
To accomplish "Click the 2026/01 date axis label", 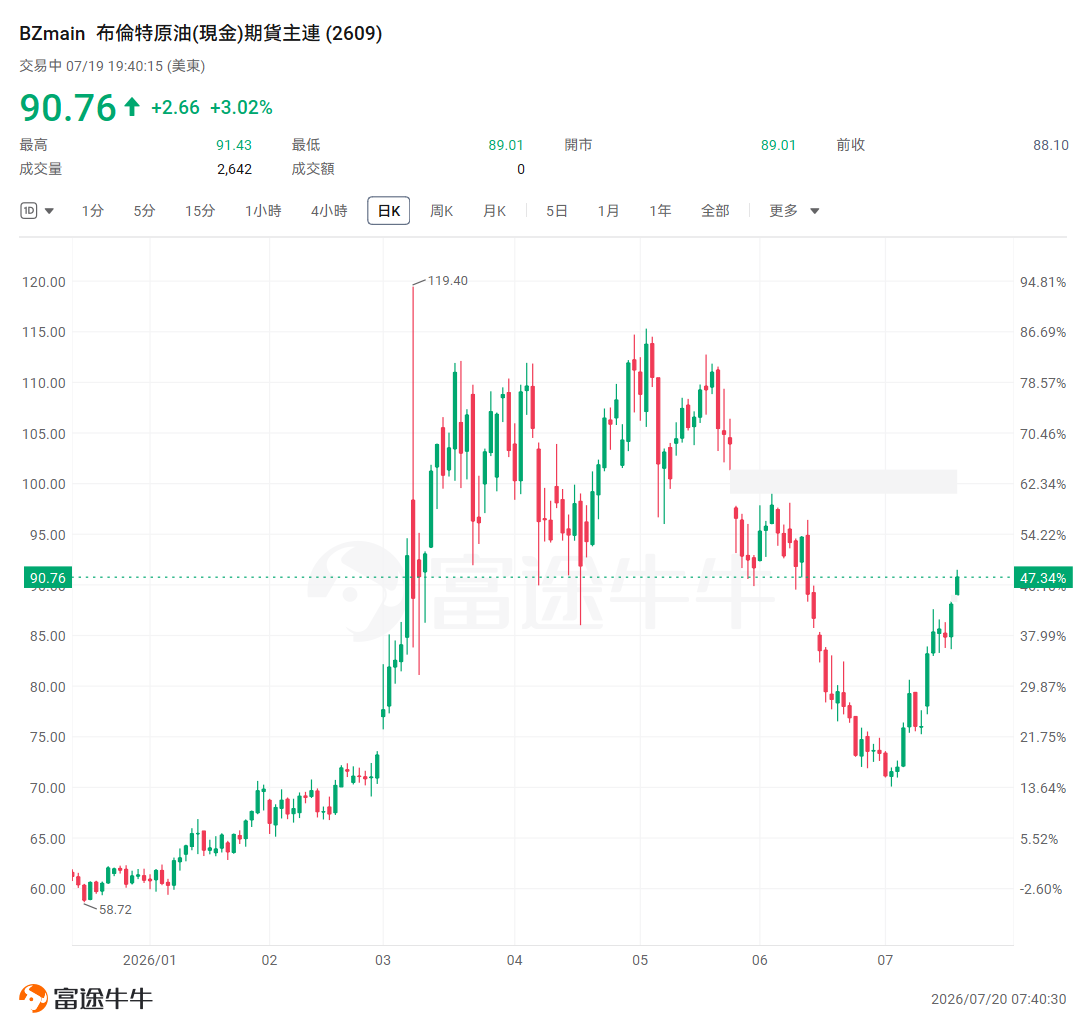I will (150, 960).
